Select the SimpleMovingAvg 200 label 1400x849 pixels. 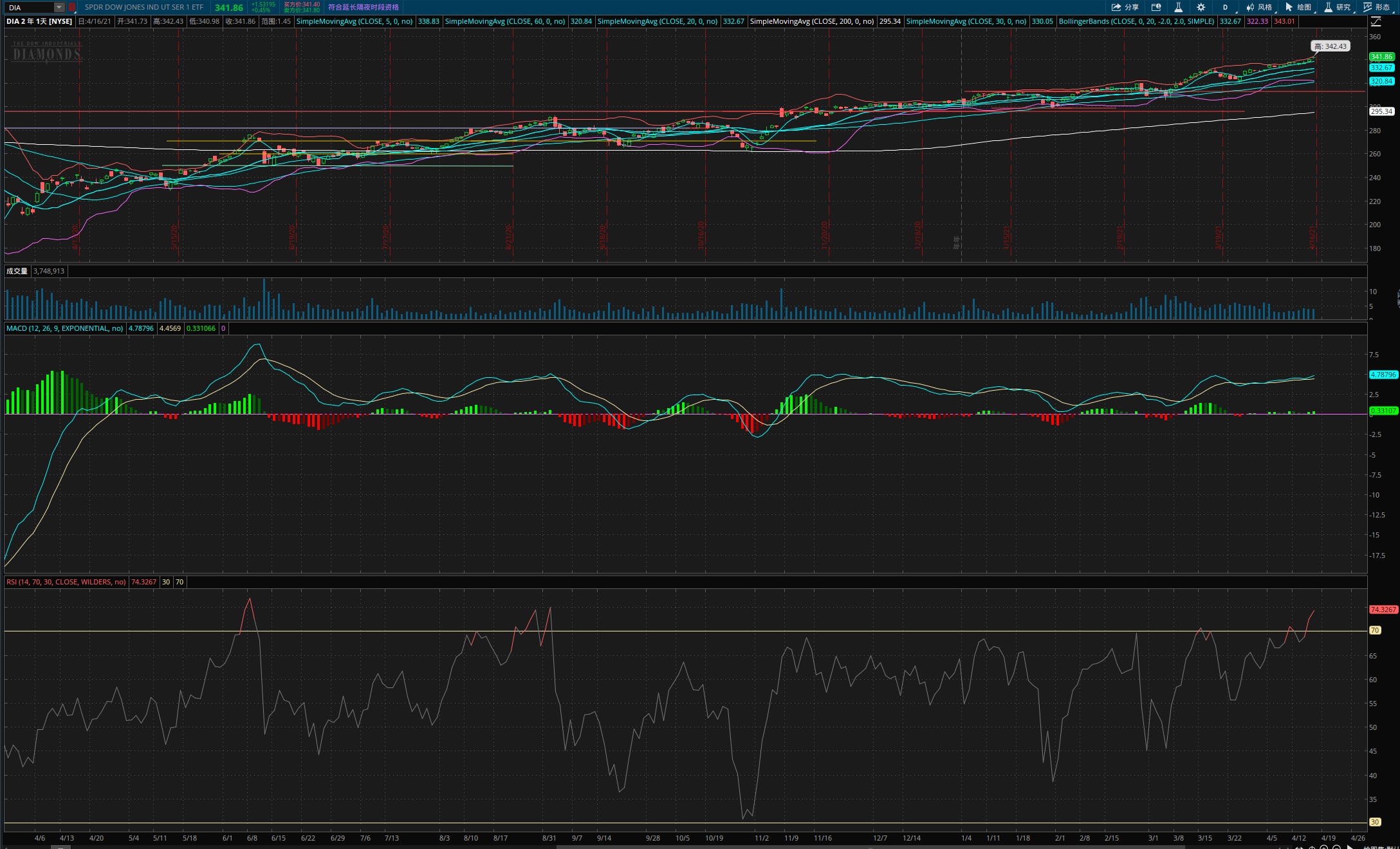coord(811,21)
